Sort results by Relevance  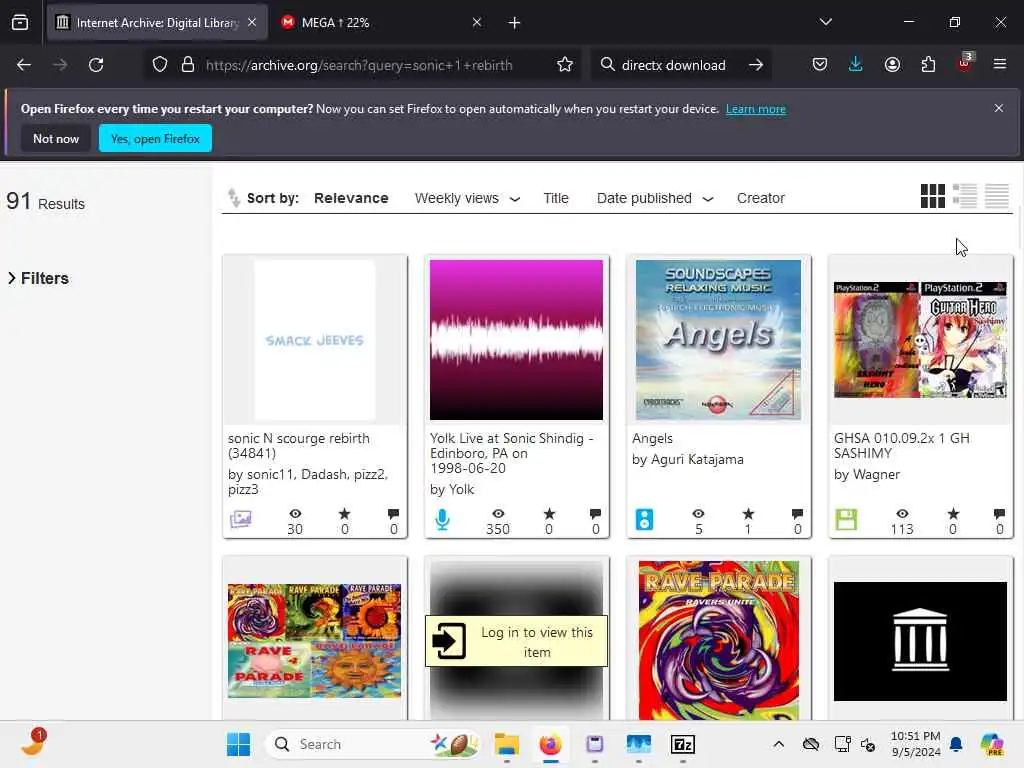(351, 198)
